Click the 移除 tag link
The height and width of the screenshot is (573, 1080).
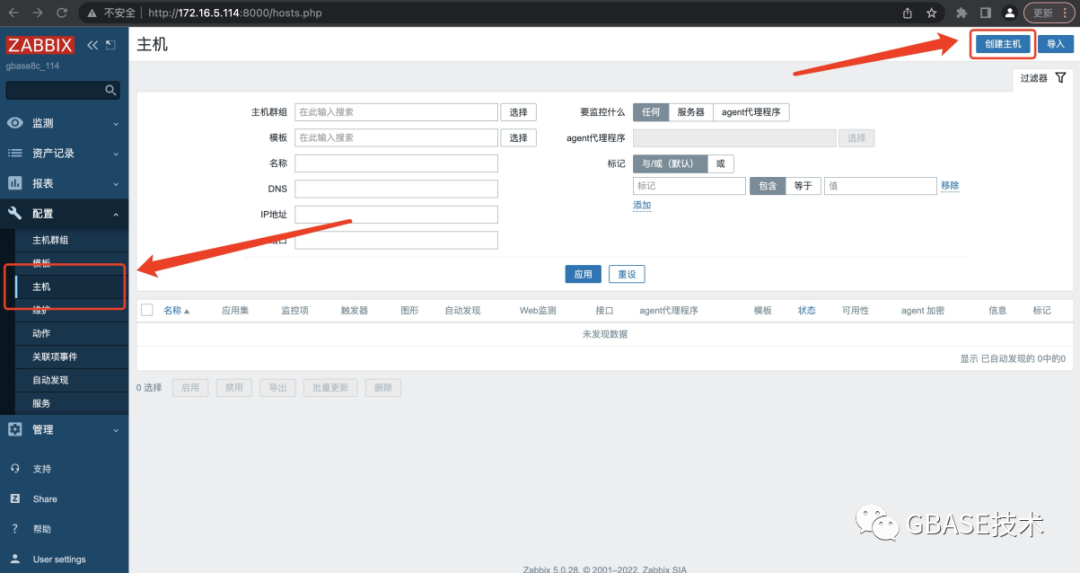pyautogui.click(x=950, y=185)
